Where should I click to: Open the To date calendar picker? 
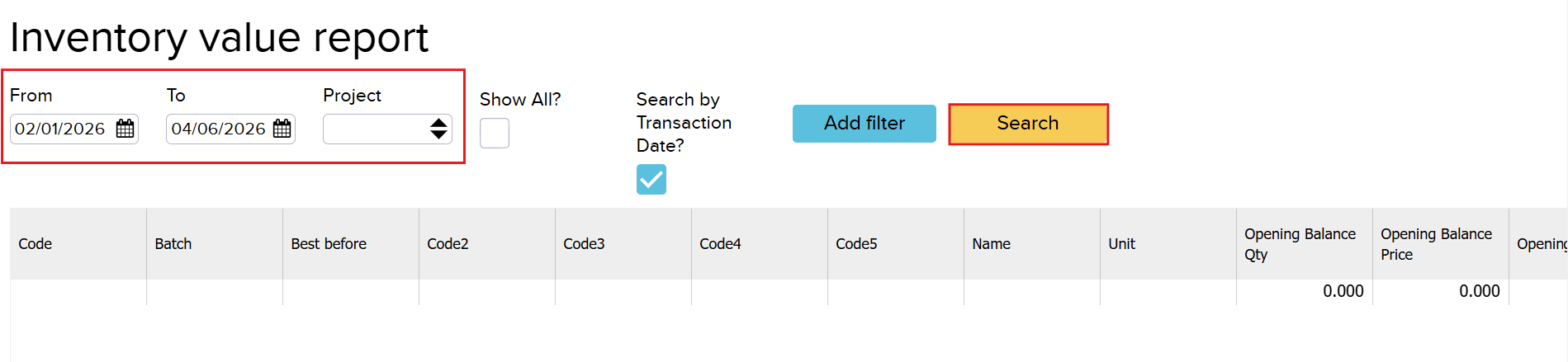[282, 129]
